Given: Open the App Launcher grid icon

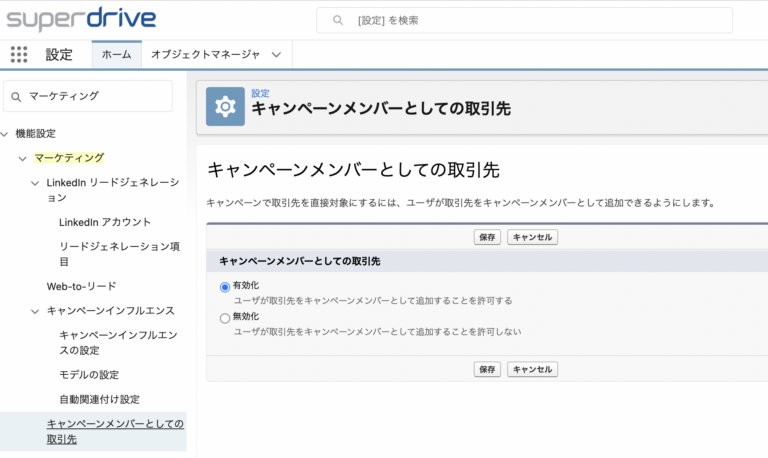Looking at the screenshot, I should pos(19,54).
